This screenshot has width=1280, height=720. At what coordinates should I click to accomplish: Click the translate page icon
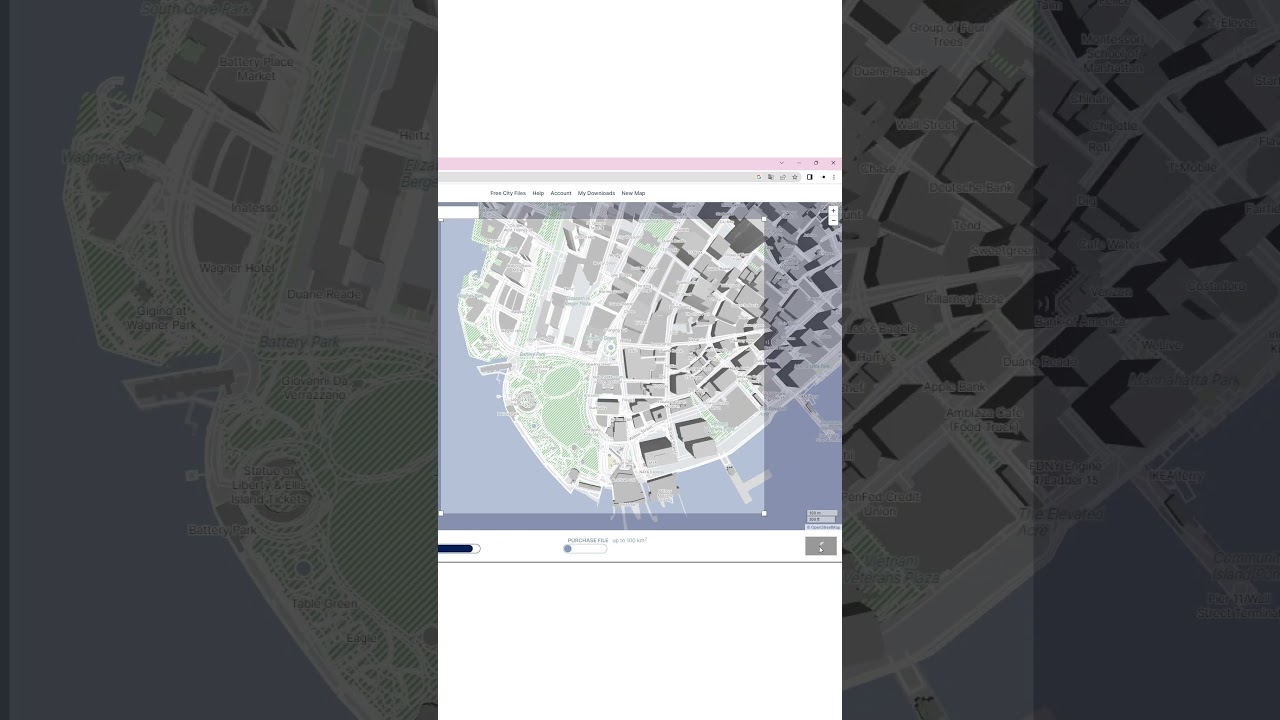[x=771, y=177]
